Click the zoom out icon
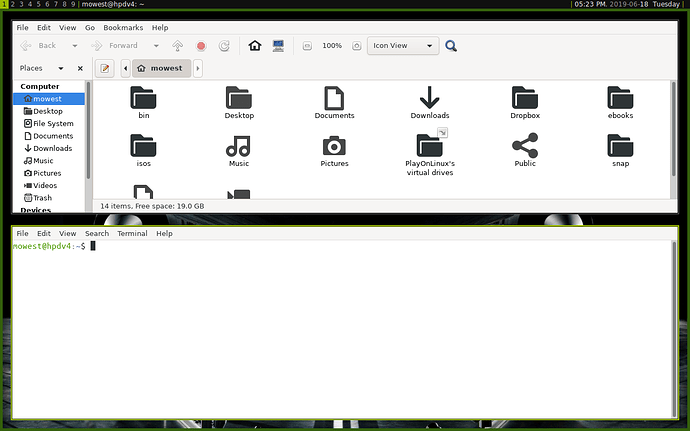 click(307, 46)
